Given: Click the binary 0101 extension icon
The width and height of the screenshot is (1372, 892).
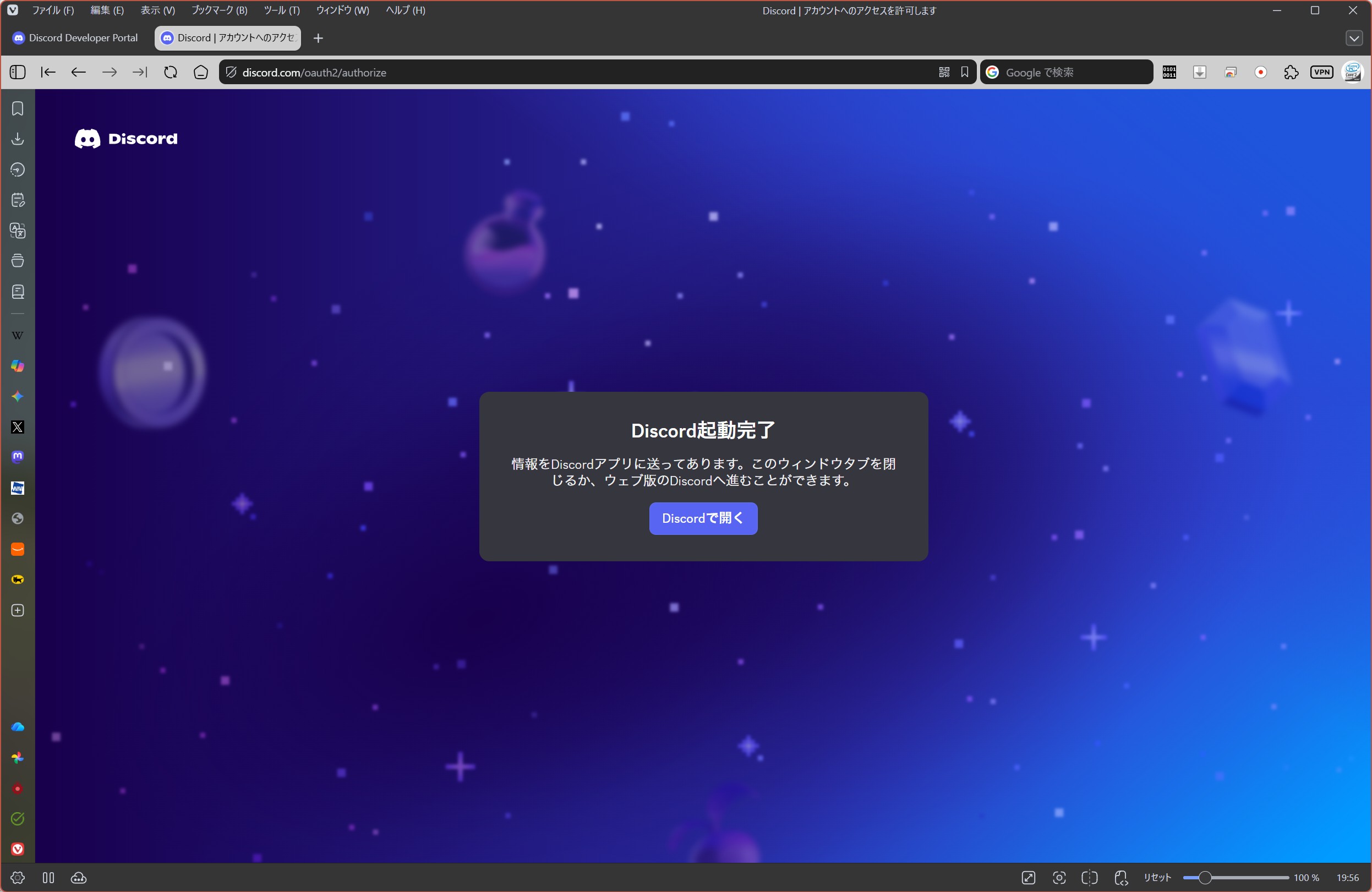Looking at the screenshot, I should pyautogui.click(x=1169, y=72).
